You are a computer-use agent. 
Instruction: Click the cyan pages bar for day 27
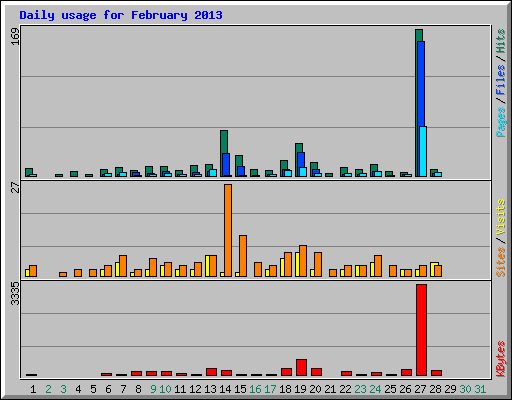pyautogui.click(x=423, y=151)
